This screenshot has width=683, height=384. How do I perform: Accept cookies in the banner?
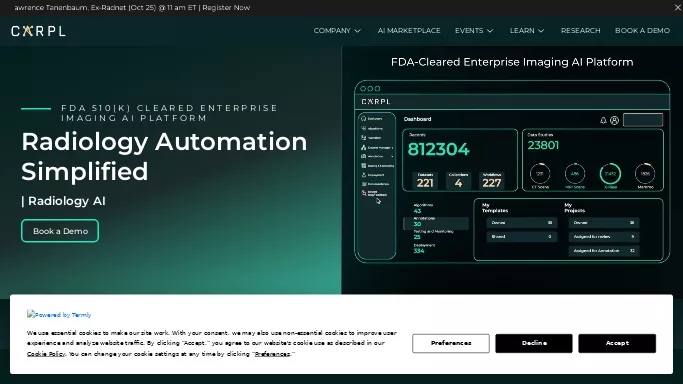[617, 343]
